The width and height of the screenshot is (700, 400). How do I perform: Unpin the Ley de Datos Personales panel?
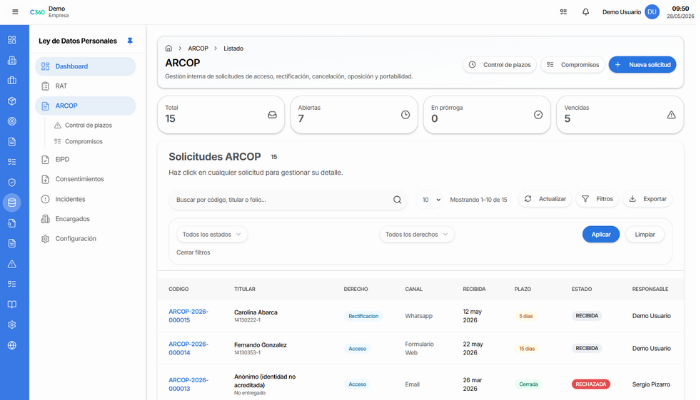pyautogui.click(x=130, y=41)
